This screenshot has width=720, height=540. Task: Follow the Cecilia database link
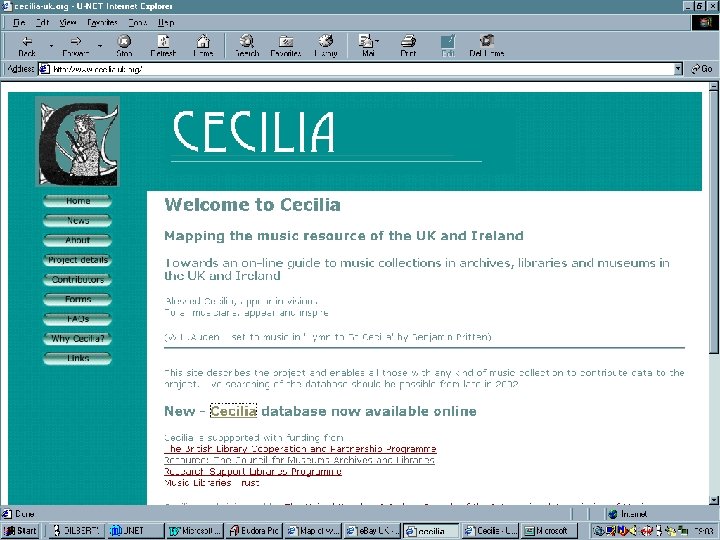pos(233,411)
